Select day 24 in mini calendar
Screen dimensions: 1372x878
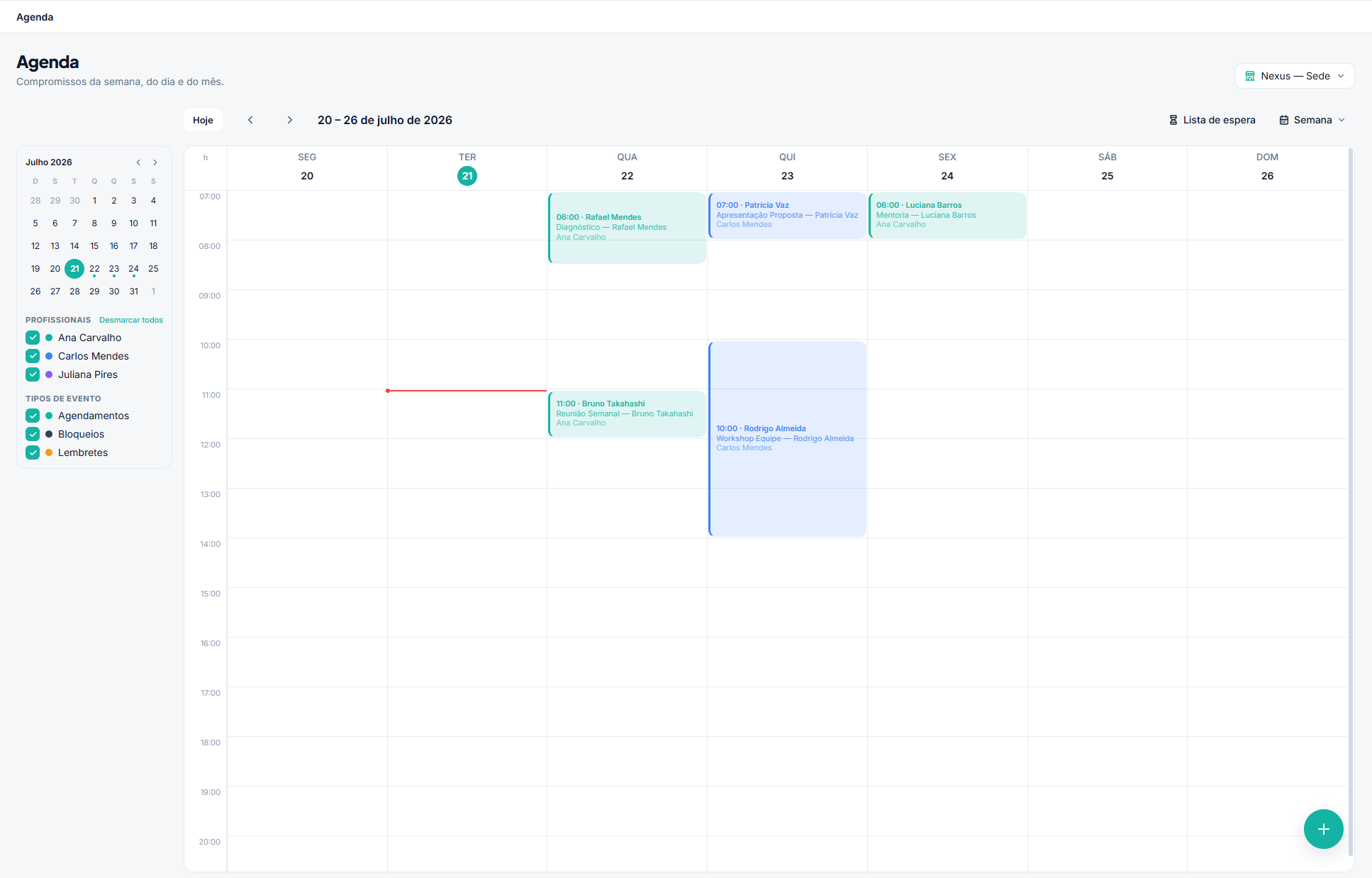pyautogui.click(x=134, y=269)
